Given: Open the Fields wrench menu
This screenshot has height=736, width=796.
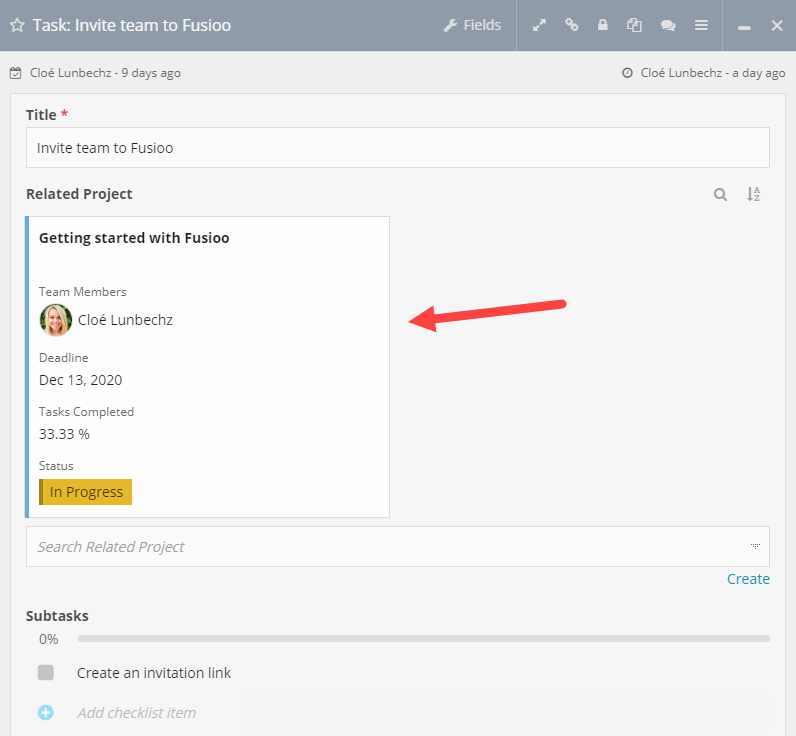Looking at the screenshot, I should [472, 25].
